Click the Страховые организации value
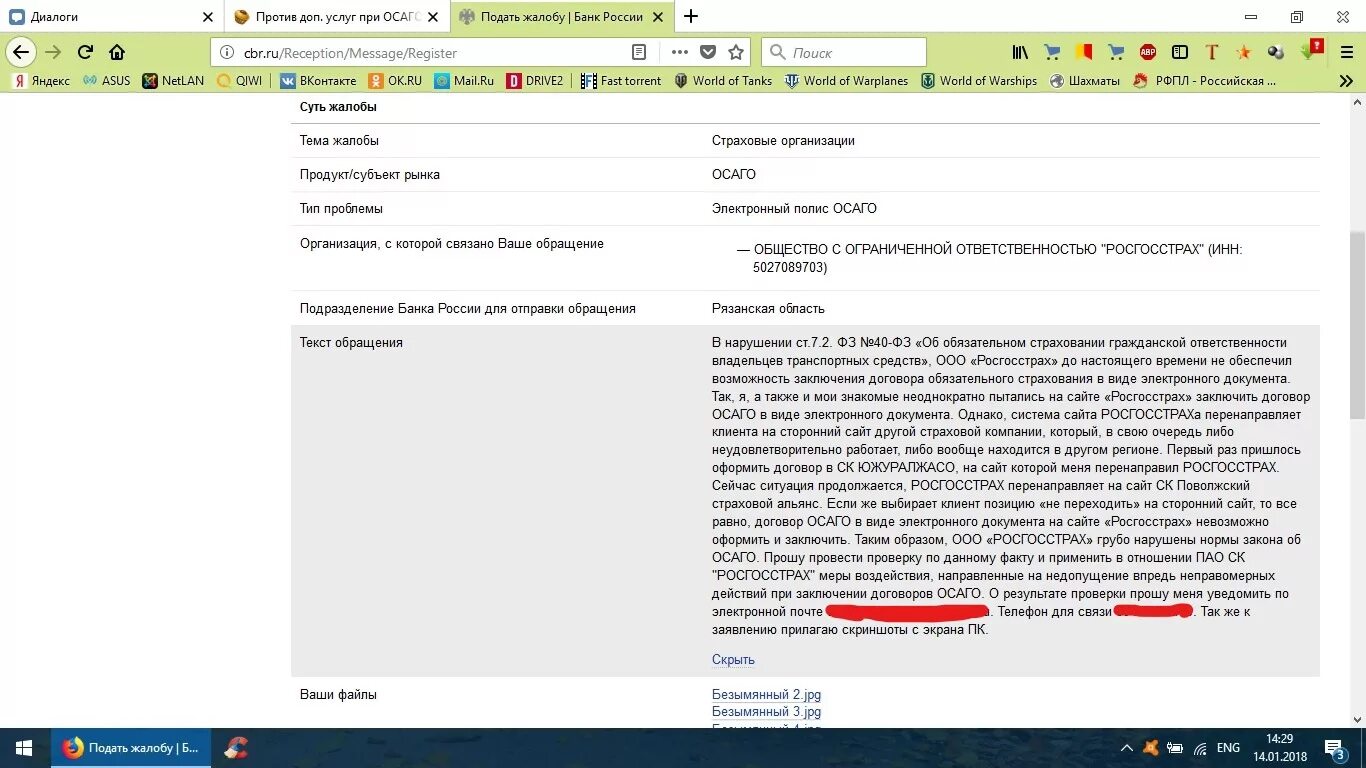The image size is (1366, 768). point(783,141)
